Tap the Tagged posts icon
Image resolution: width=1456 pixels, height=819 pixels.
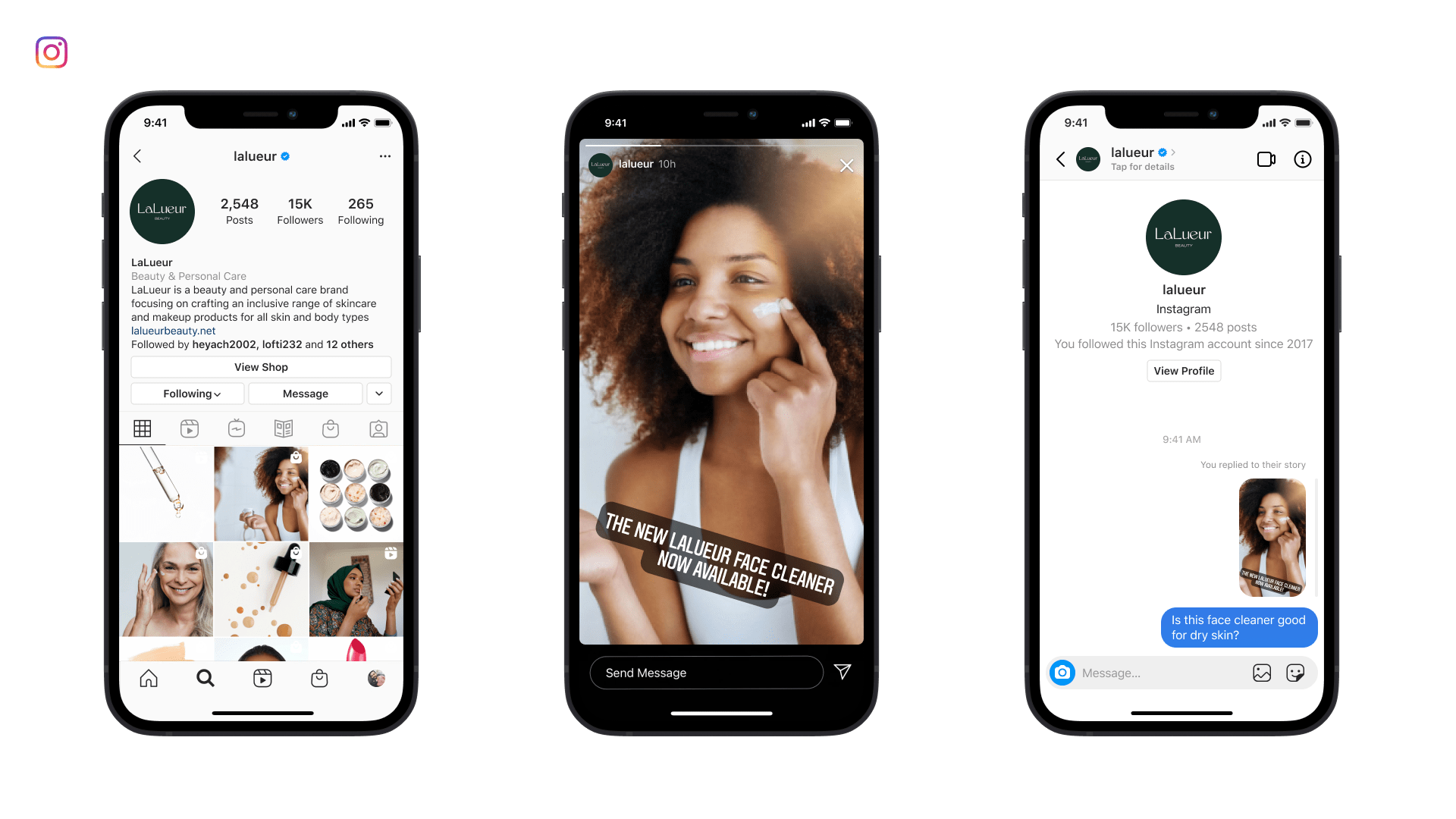[x=376, y=429]
